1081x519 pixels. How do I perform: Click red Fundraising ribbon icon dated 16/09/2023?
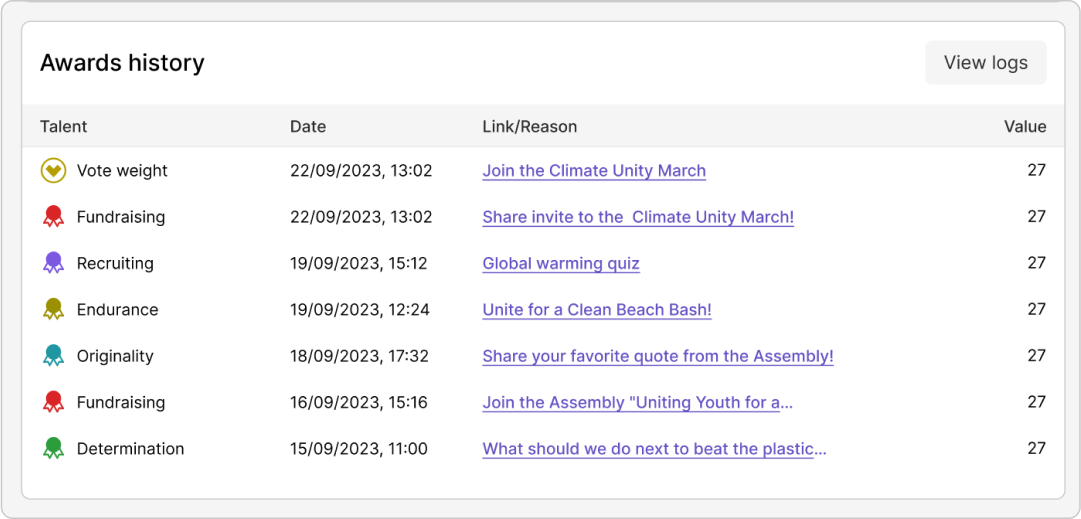(x=53, y=403)
